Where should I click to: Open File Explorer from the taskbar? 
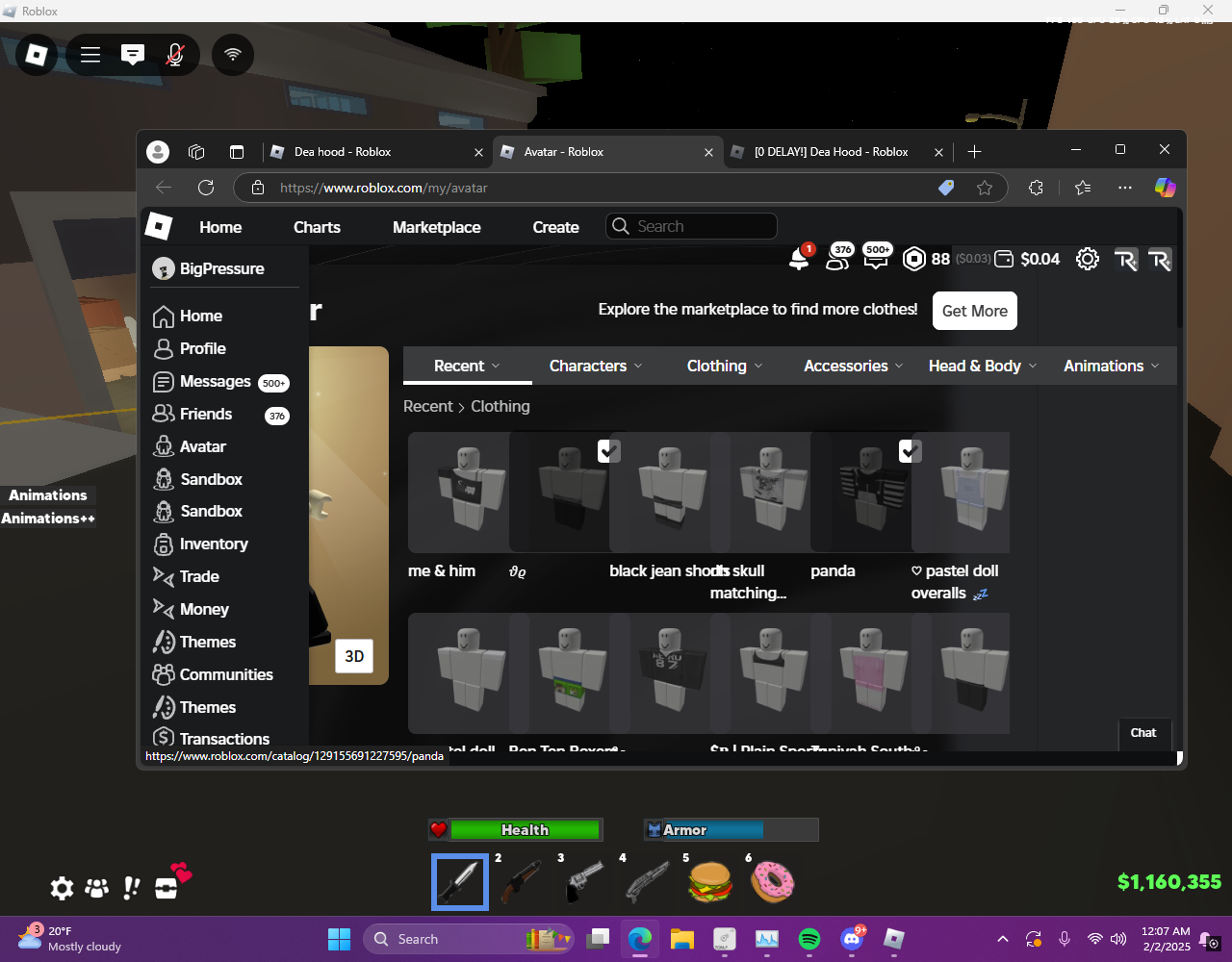coord(682,939)
